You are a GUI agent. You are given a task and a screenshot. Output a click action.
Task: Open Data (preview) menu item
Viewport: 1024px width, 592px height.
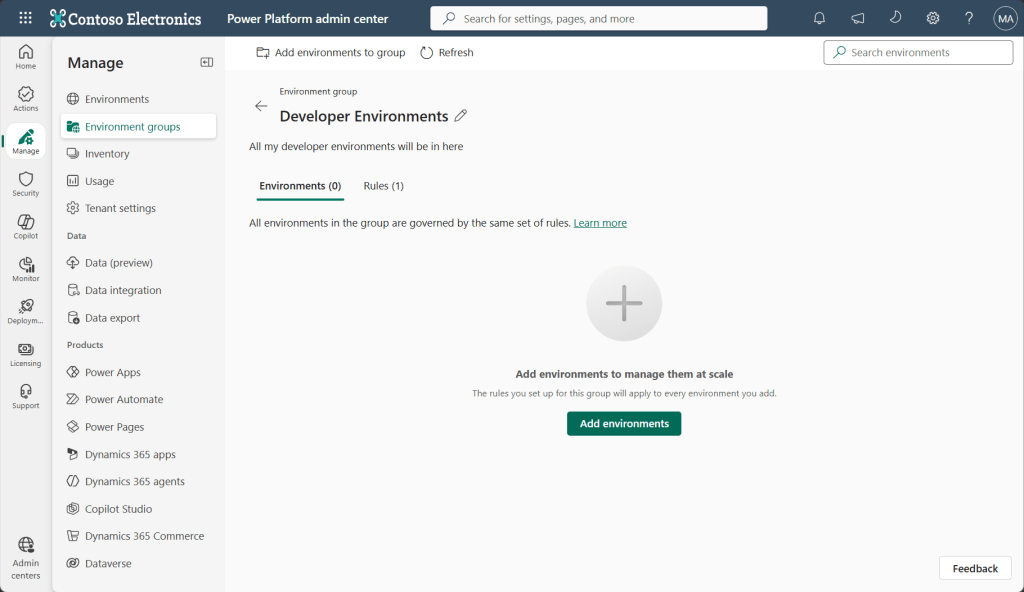138,263
